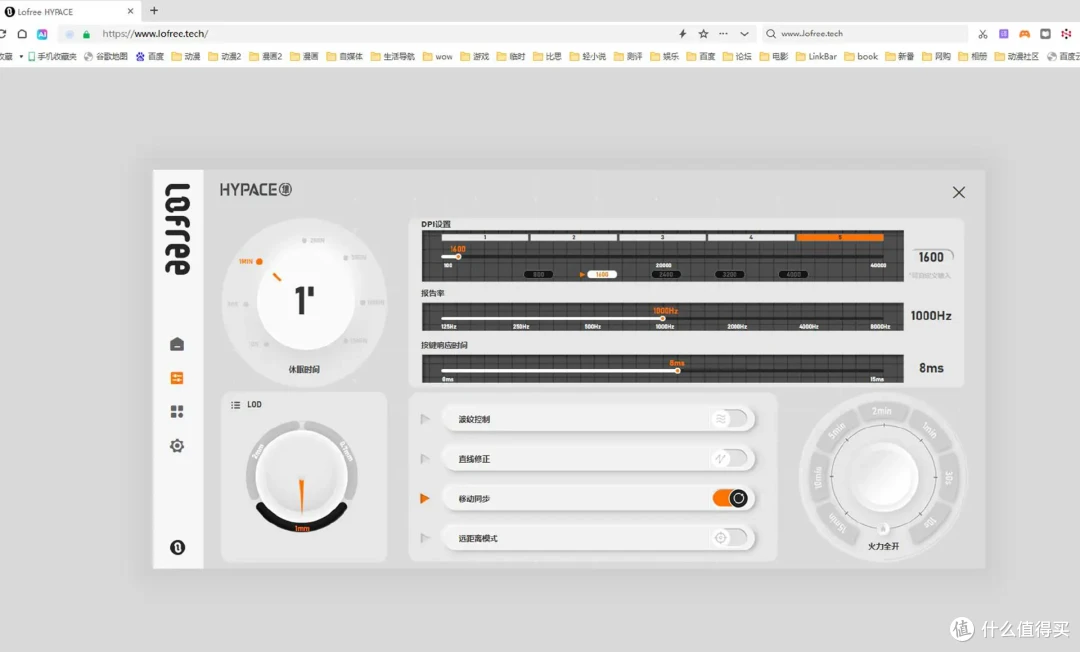Click the browser home button

tap(22, 34)
